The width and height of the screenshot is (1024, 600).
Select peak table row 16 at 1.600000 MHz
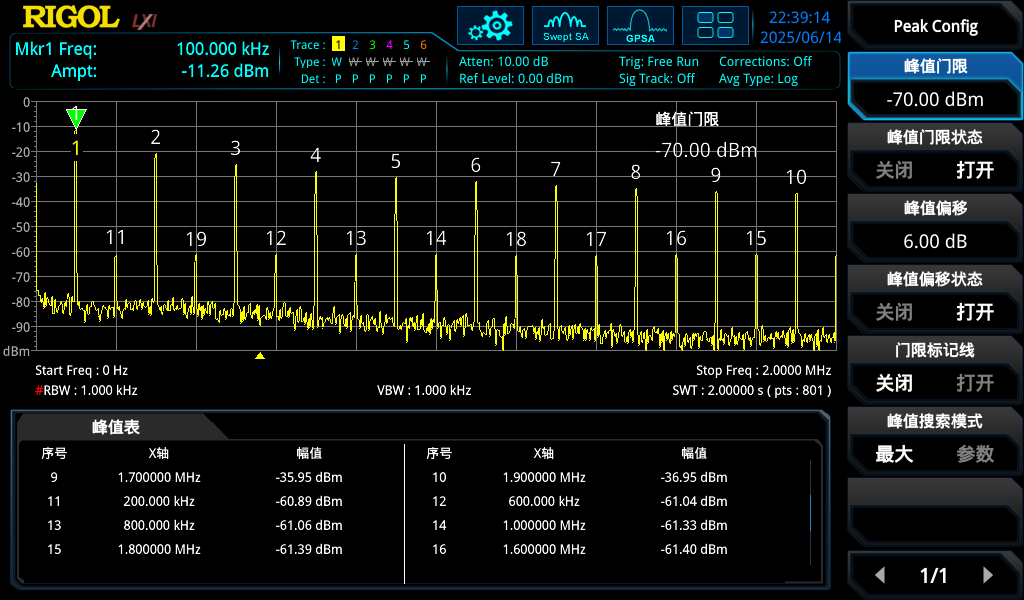(x=607, y=549)
